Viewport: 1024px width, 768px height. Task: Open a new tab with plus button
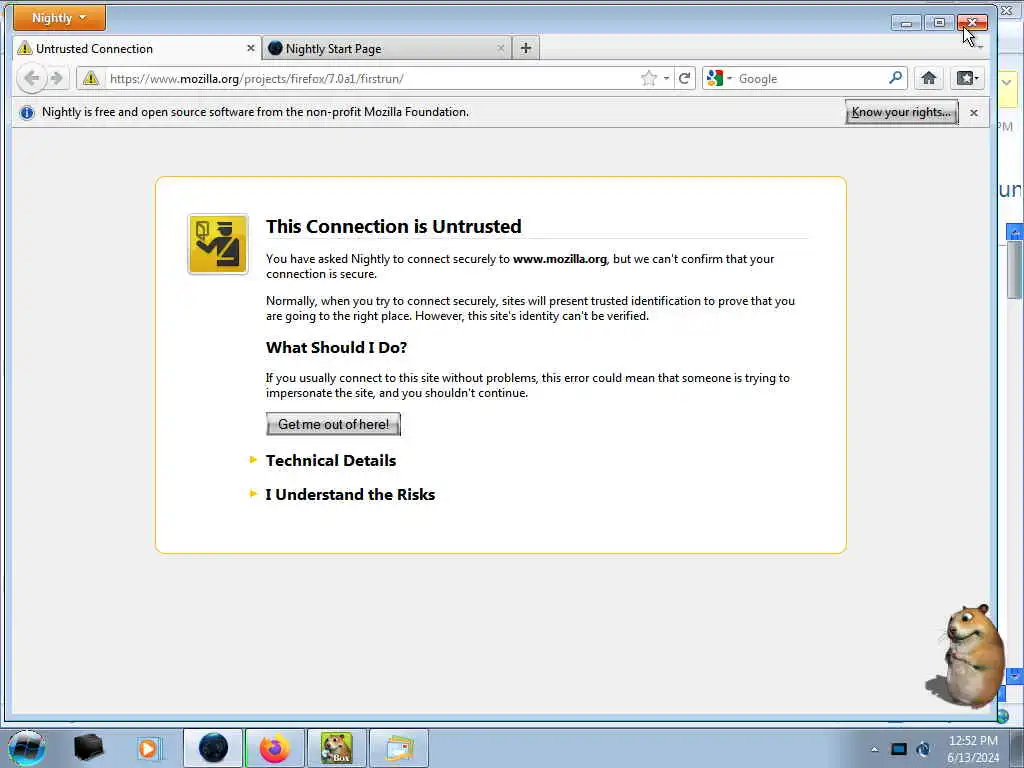(526, 48)
